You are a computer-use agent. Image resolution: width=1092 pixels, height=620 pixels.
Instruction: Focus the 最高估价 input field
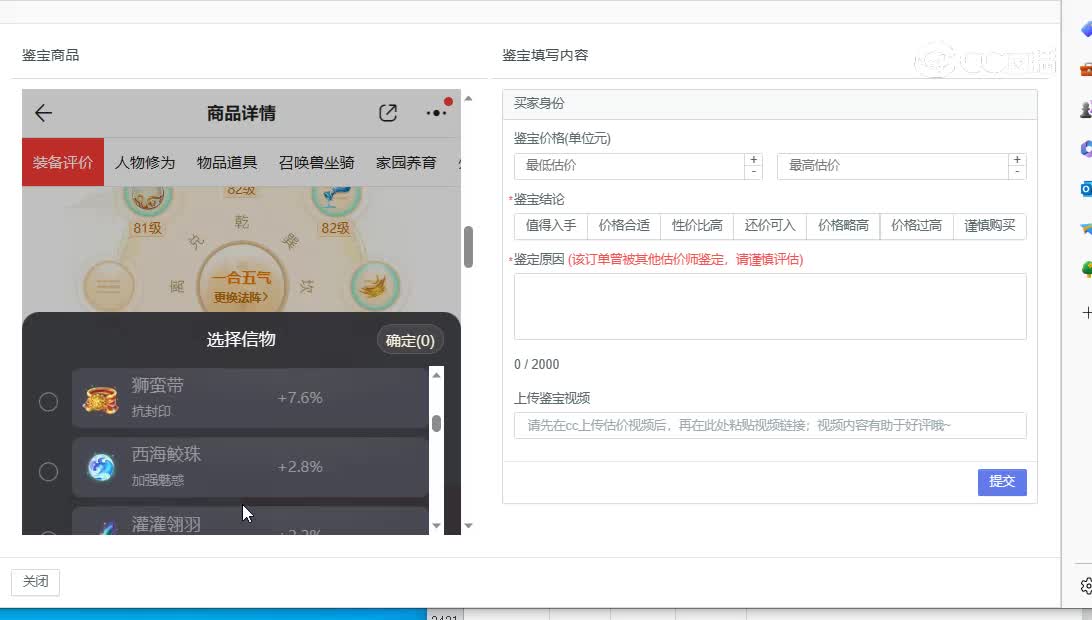[x=893, y=166]
